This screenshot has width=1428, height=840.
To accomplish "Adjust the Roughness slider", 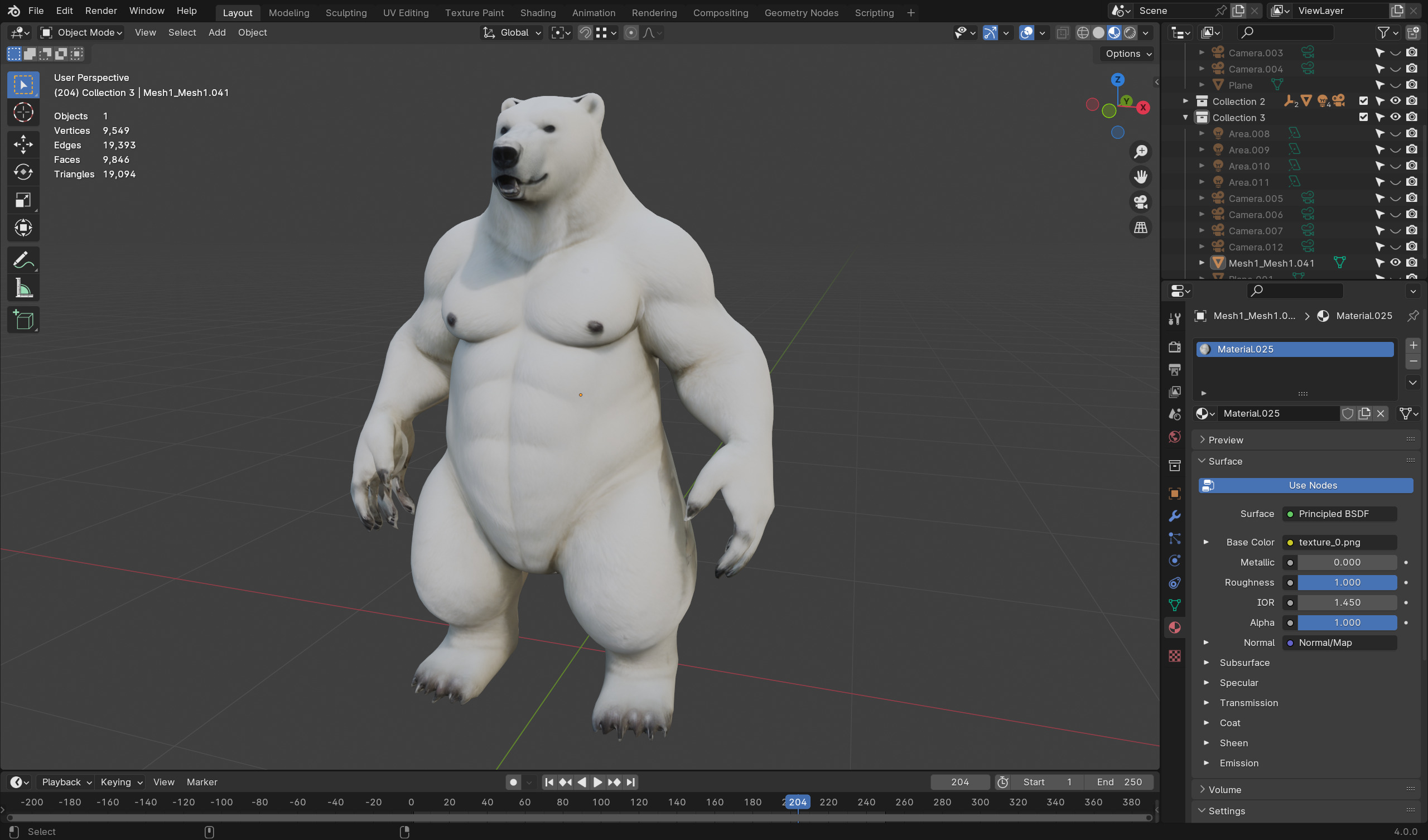I will [1348, 583].
